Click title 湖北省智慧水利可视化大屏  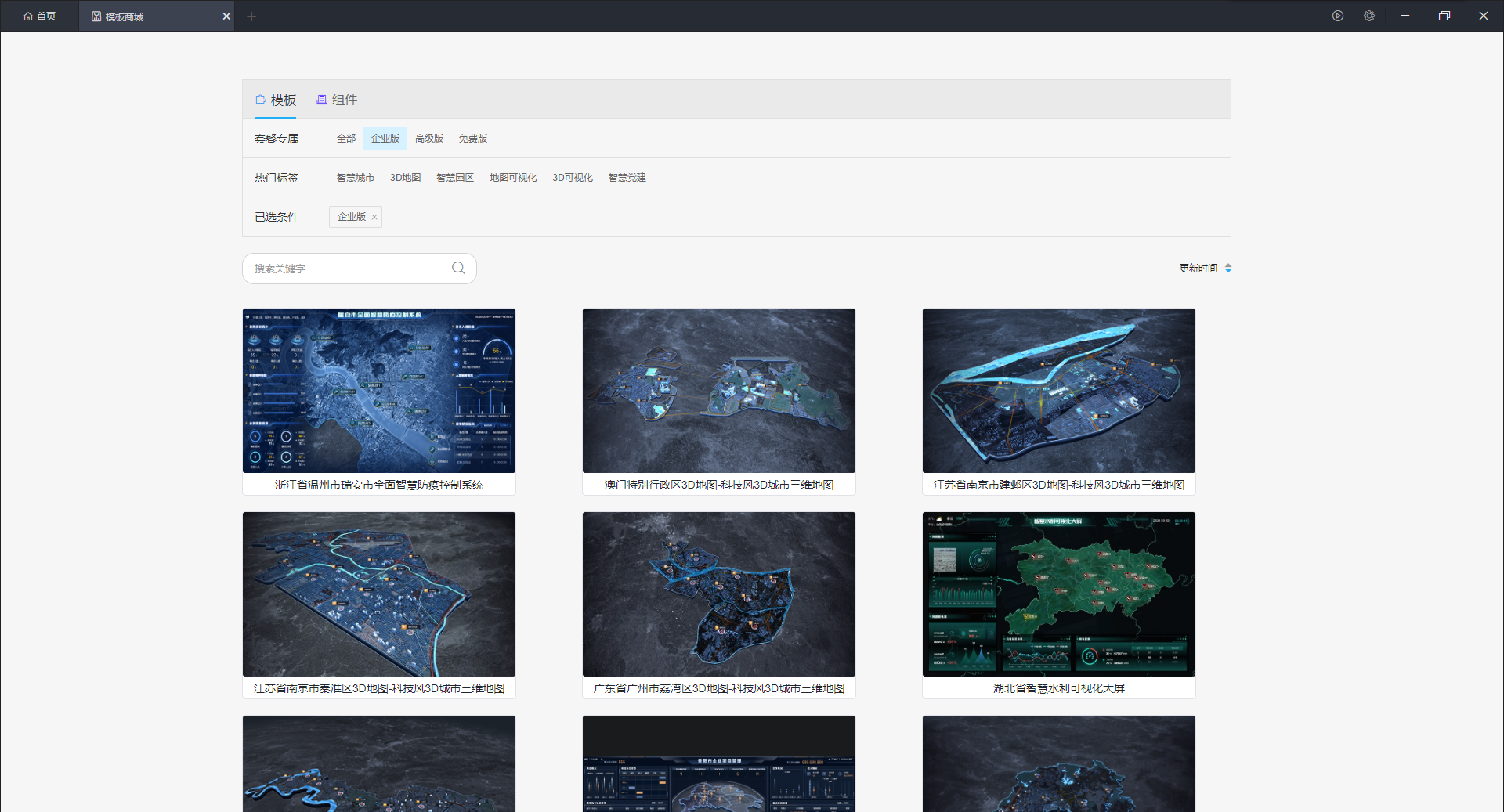[x=1059, y=688]
